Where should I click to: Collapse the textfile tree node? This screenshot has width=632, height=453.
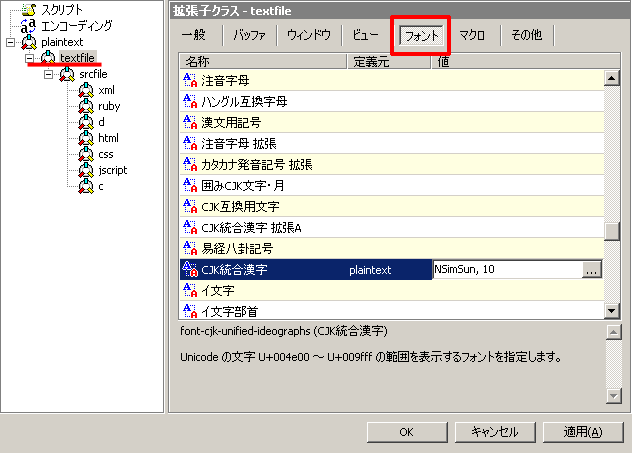click(x=29, y=58)
